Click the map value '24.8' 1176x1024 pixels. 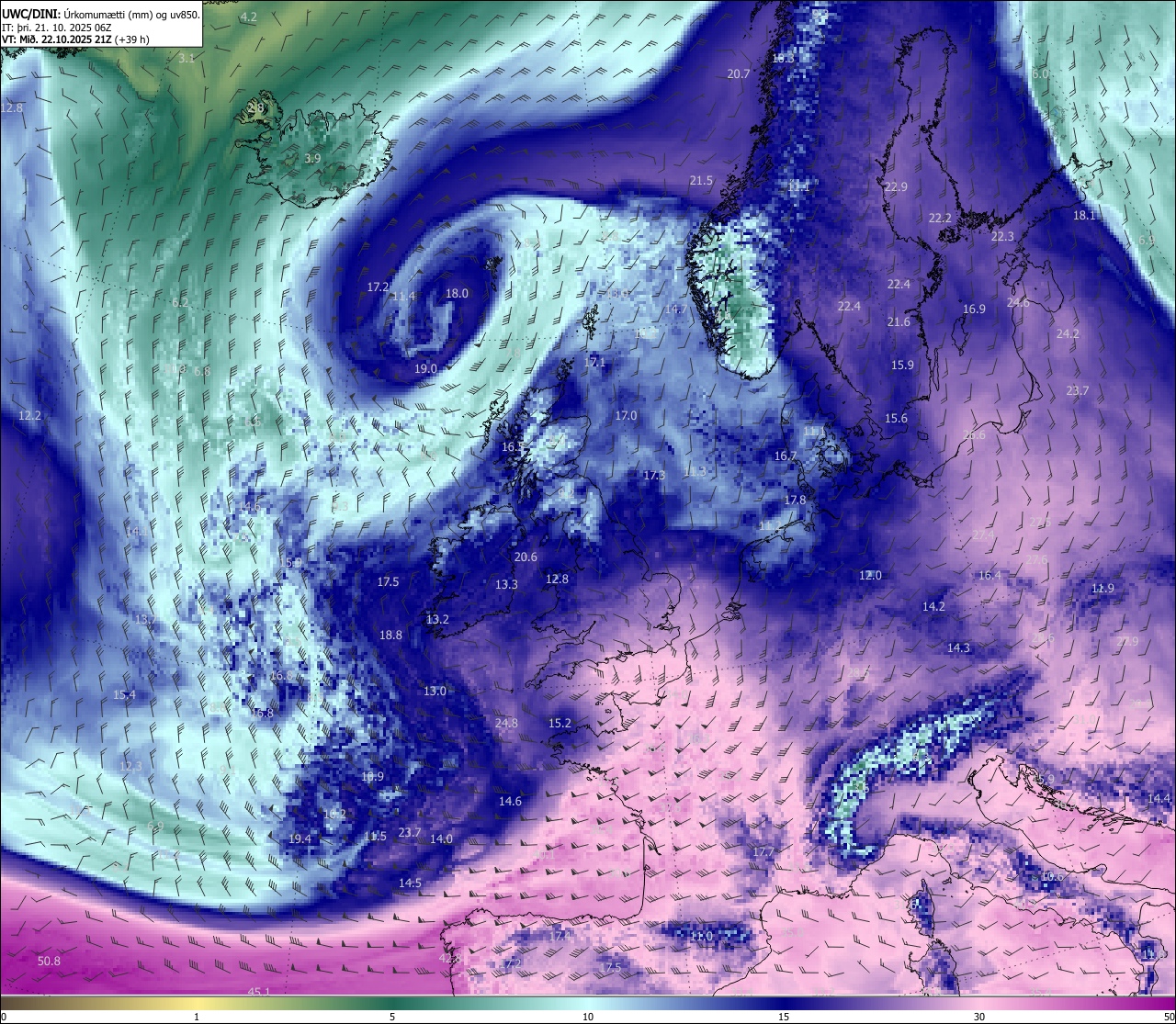(x=506, y=723)
